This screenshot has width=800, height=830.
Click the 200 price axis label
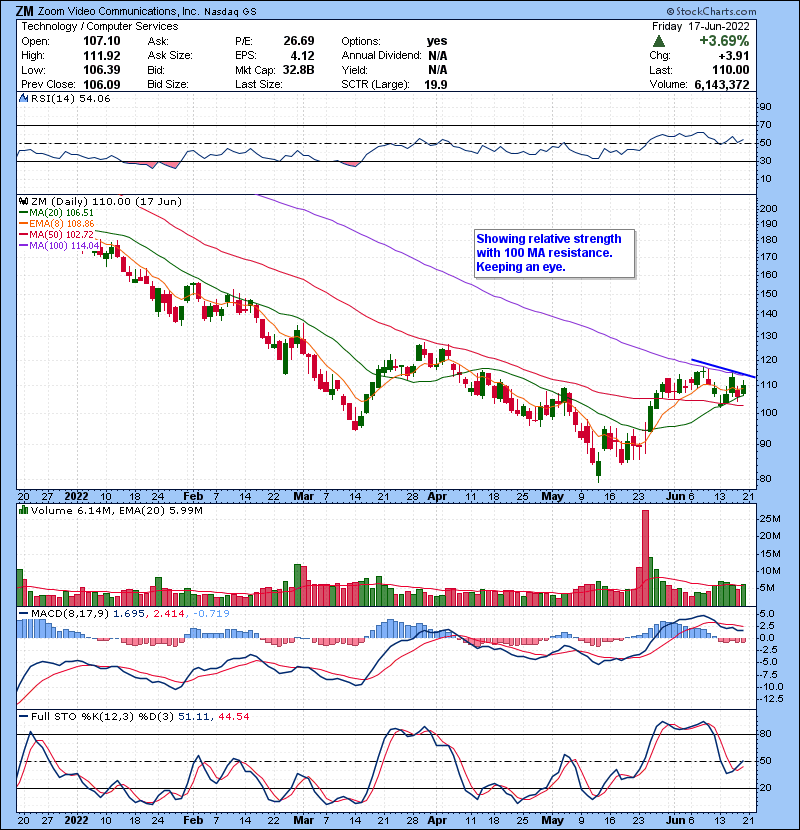click(x=768, y=209)
